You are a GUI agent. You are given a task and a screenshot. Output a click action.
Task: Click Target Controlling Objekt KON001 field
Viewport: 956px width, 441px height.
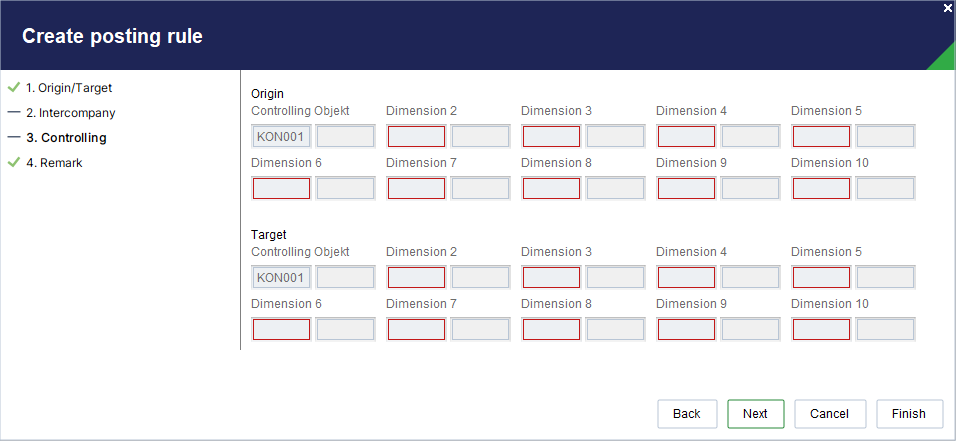(281, 278)
